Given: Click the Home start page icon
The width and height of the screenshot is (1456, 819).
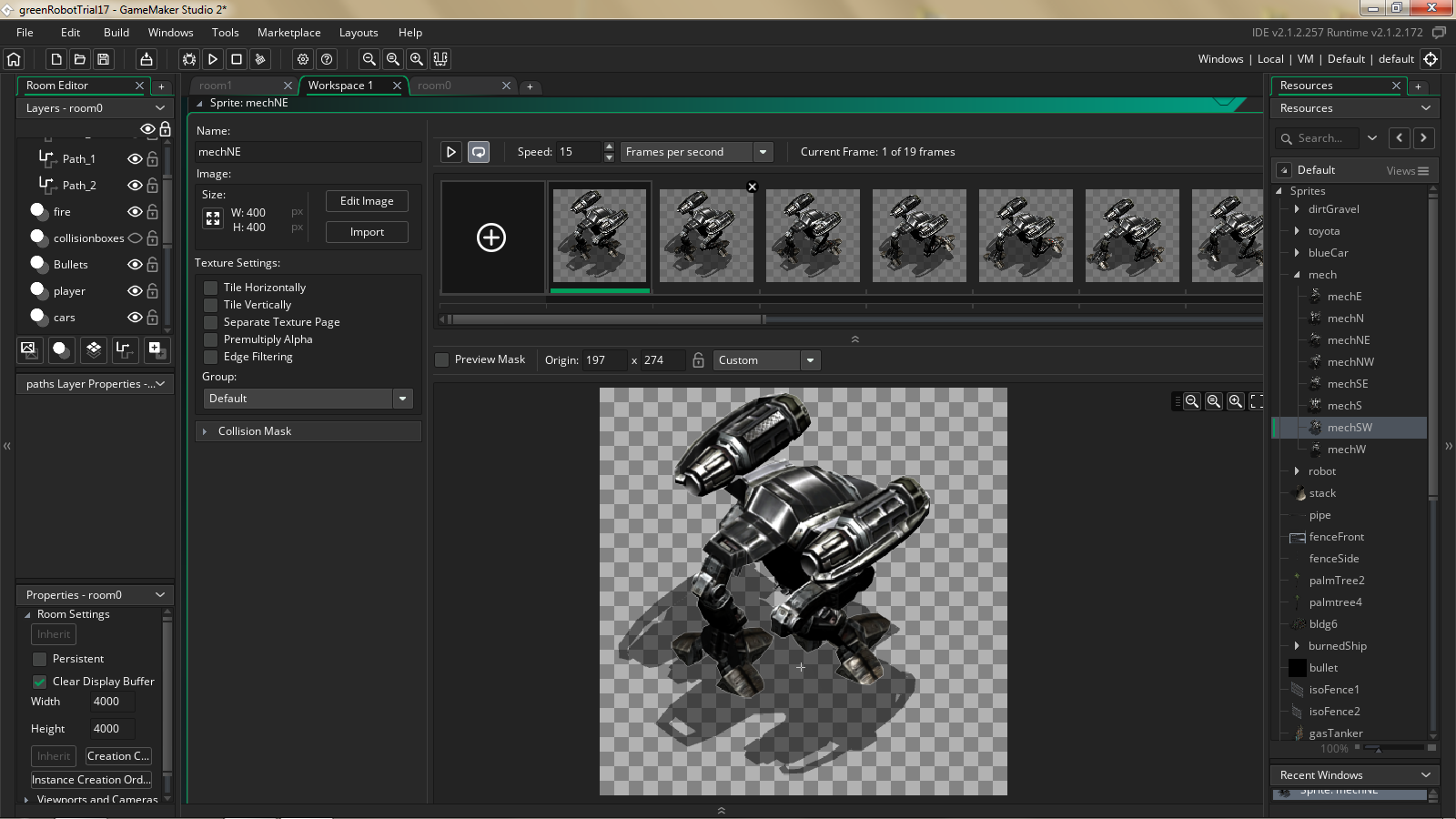Looking at the screenshot, I should point(14,59).
